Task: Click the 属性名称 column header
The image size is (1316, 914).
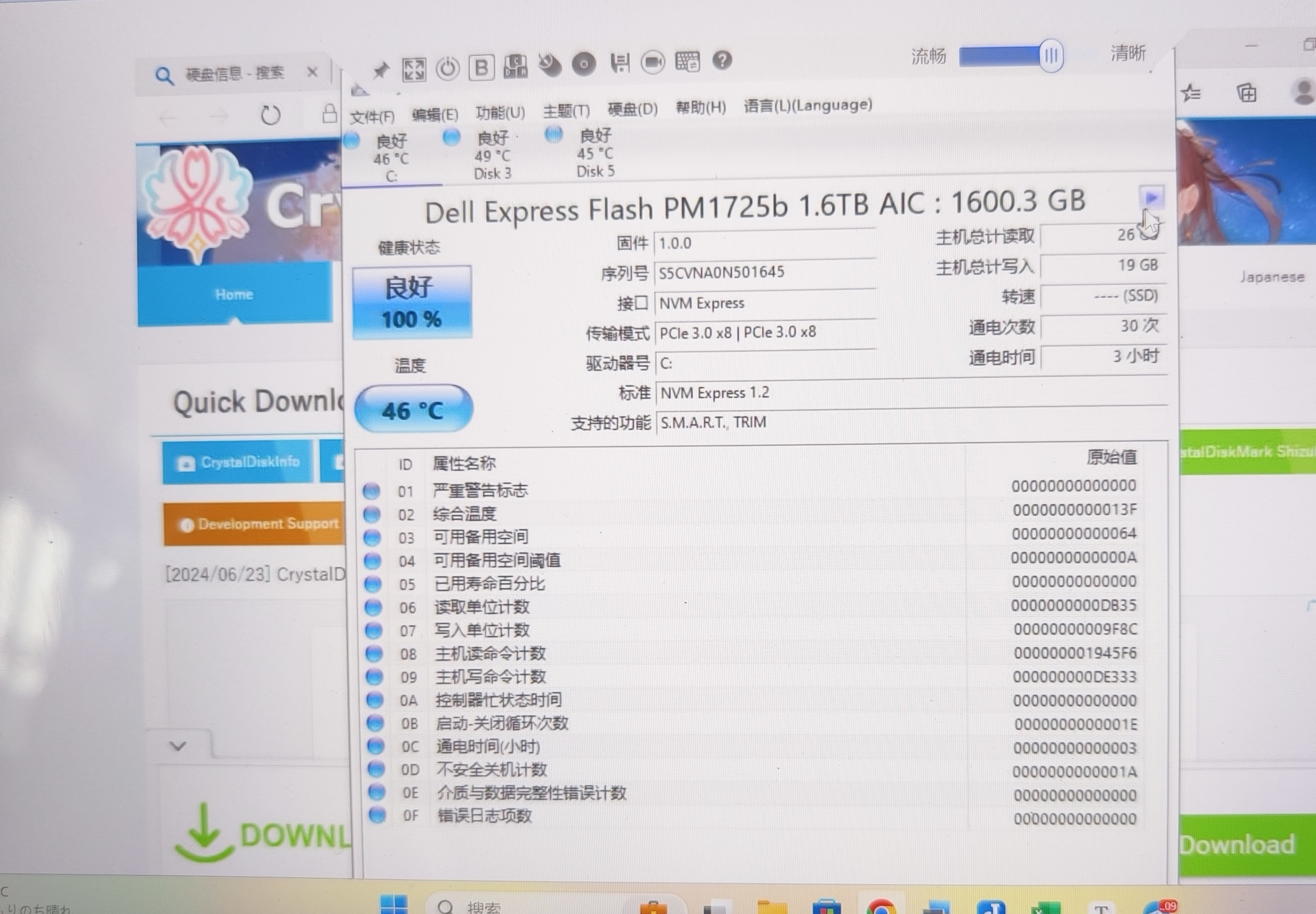Action: [x=464, y=463]
